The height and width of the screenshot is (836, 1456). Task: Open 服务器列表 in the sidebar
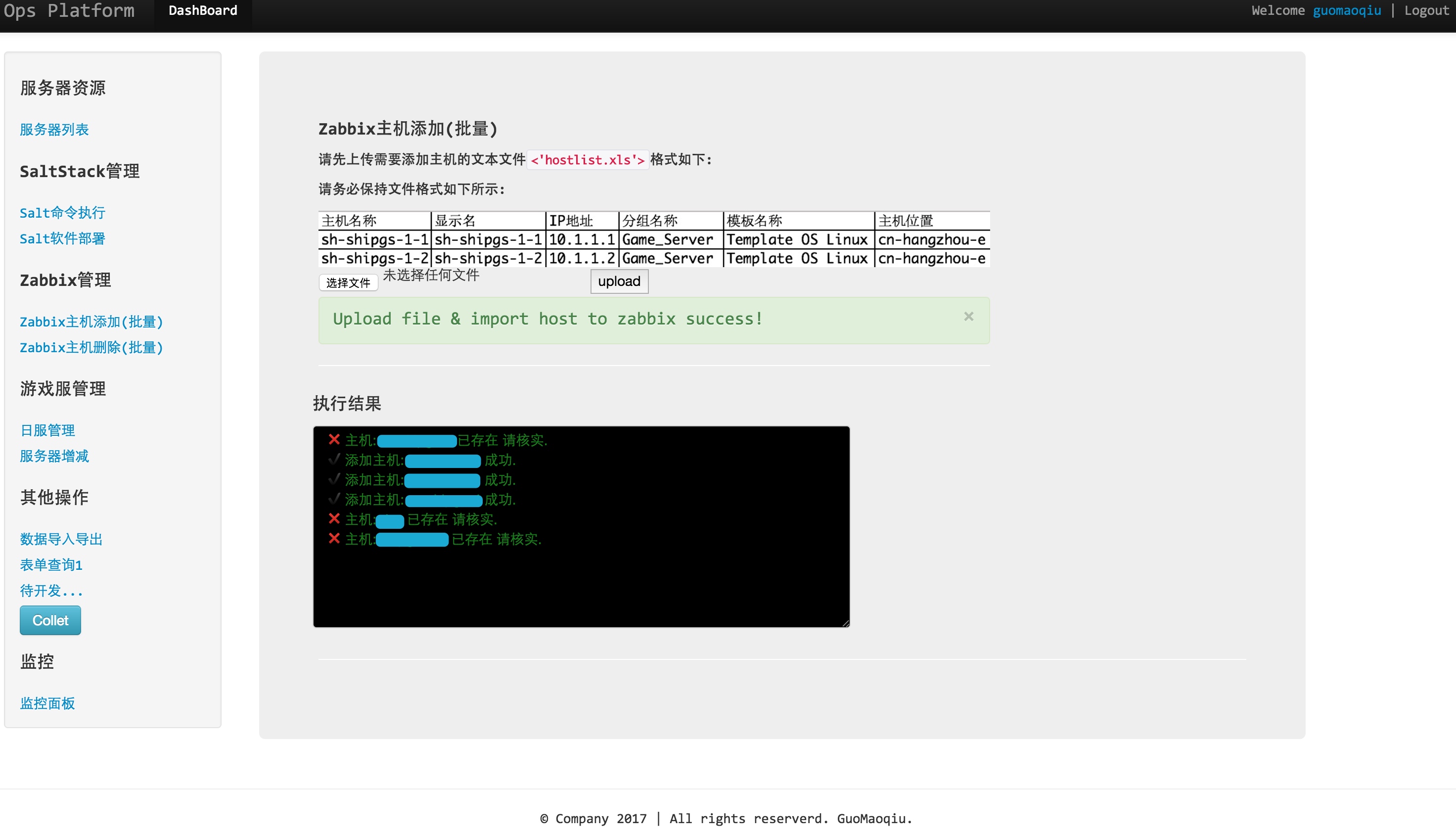[54, 129]
